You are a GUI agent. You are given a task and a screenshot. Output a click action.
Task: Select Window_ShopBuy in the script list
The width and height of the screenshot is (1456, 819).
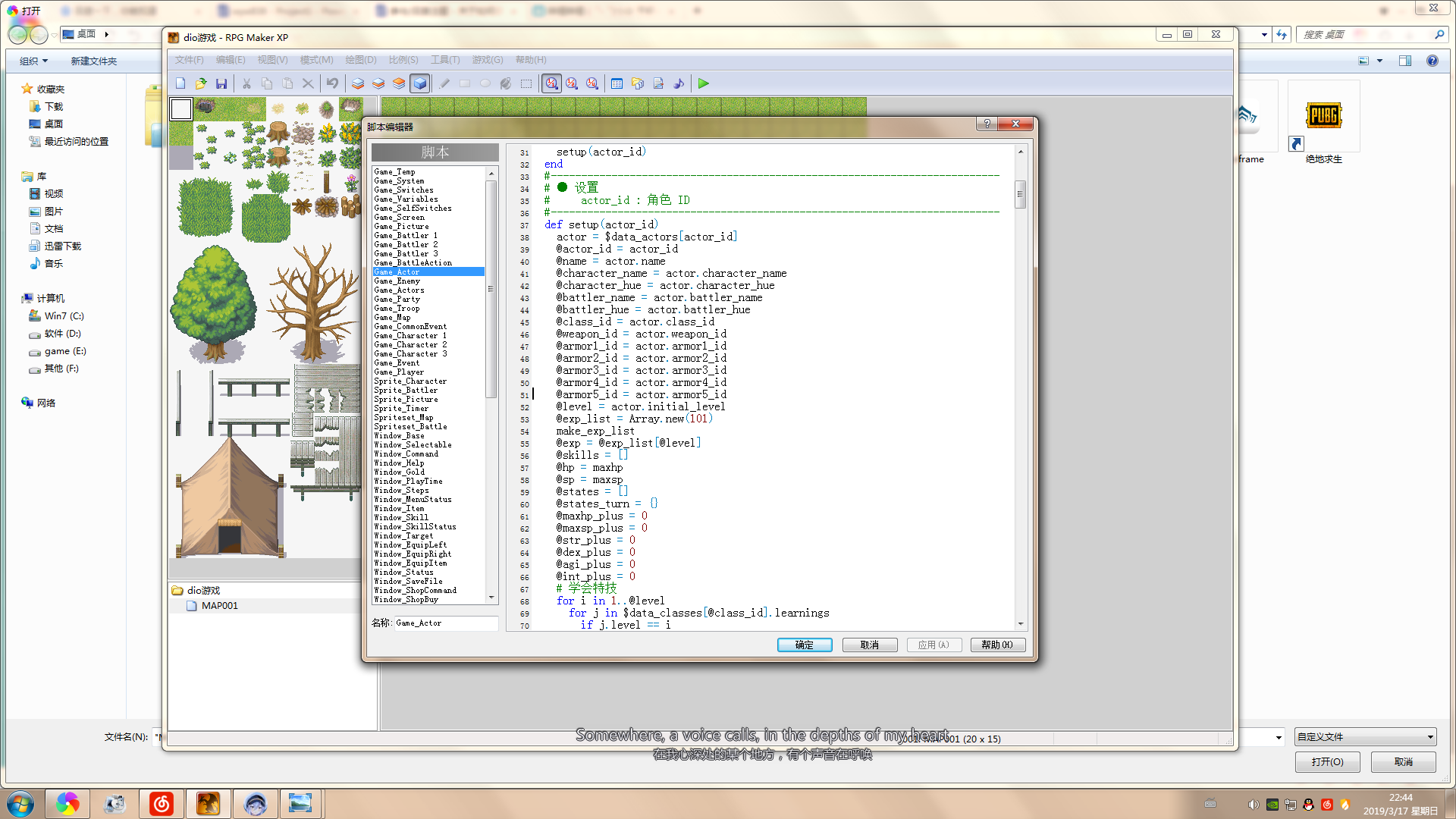tap(428, 599)
